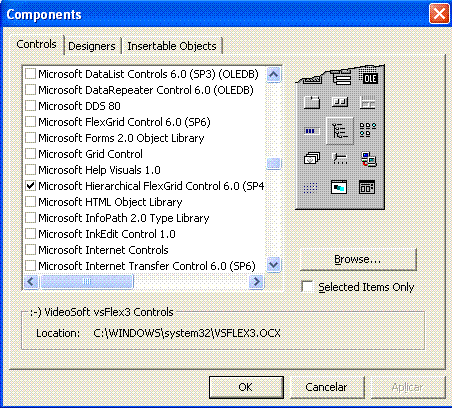Click the progress bar icon in the toolbox image

pyautogui.click(x=312, y=131)
